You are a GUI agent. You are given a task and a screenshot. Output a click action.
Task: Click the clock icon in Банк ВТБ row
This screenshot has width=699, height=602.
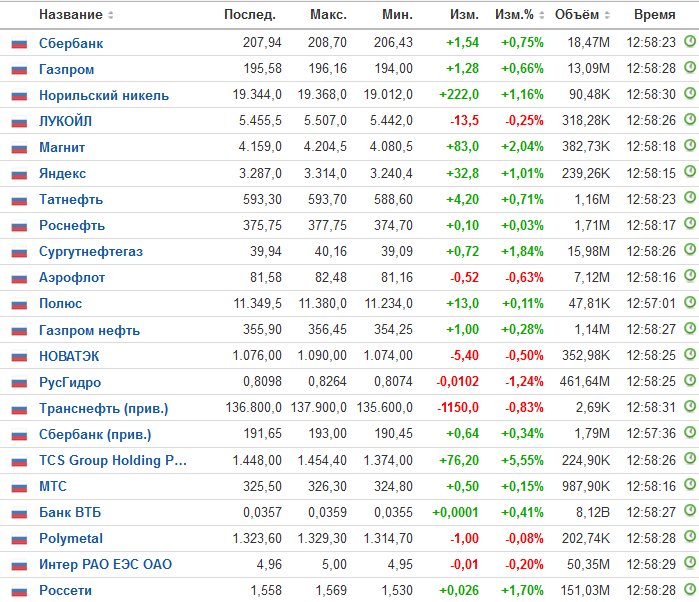click(690, 510)
